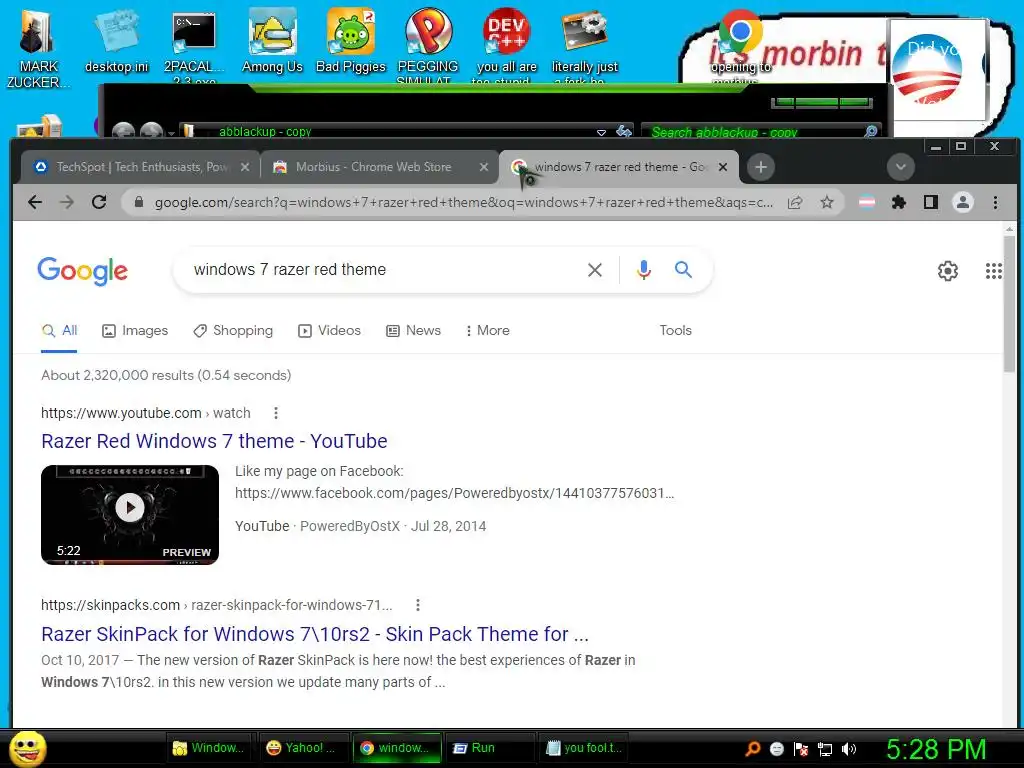The image size is (1024, 768).
Task: Switch to the TechSpot tab
Action: coord(140,167)
